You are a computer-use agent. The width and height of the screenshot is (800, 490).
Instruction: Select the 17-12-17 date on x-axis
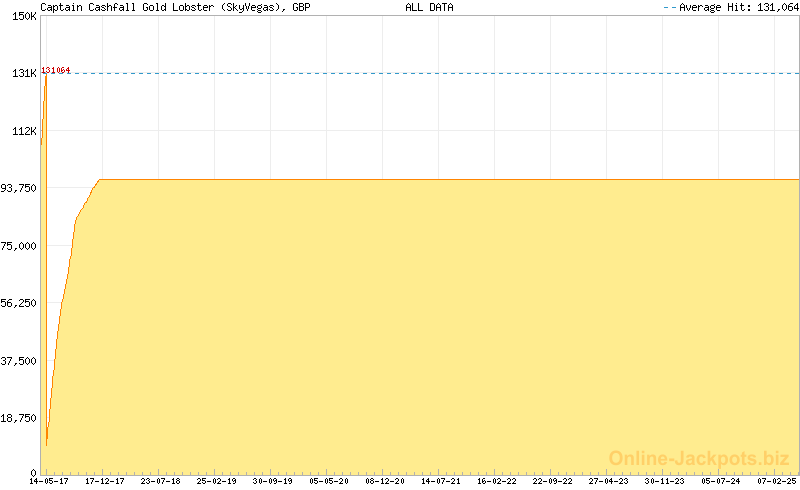[104, 481]
